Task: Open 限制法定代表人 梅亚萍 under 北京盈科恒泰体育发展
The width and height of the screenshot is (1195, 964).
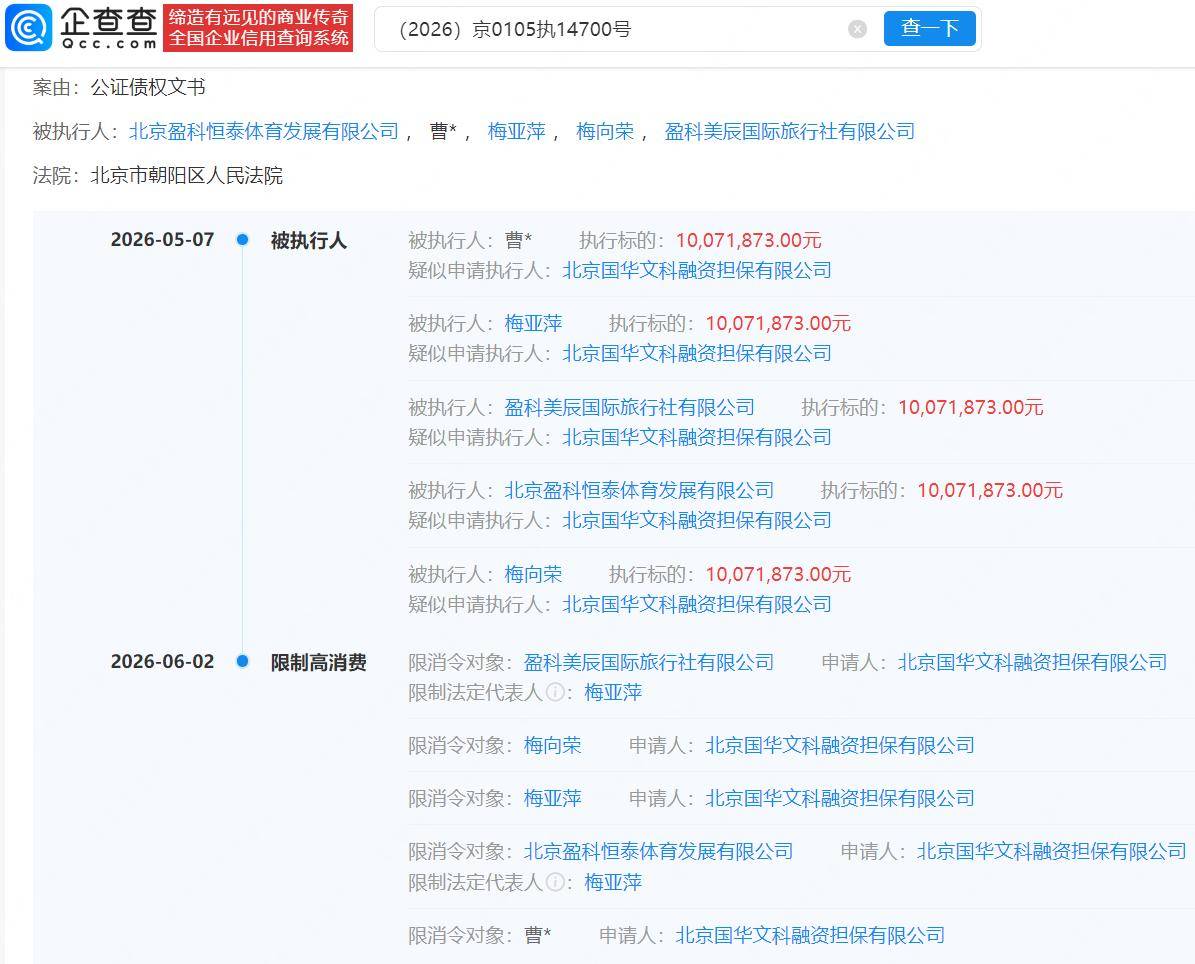Action: (x=613, y=882)
